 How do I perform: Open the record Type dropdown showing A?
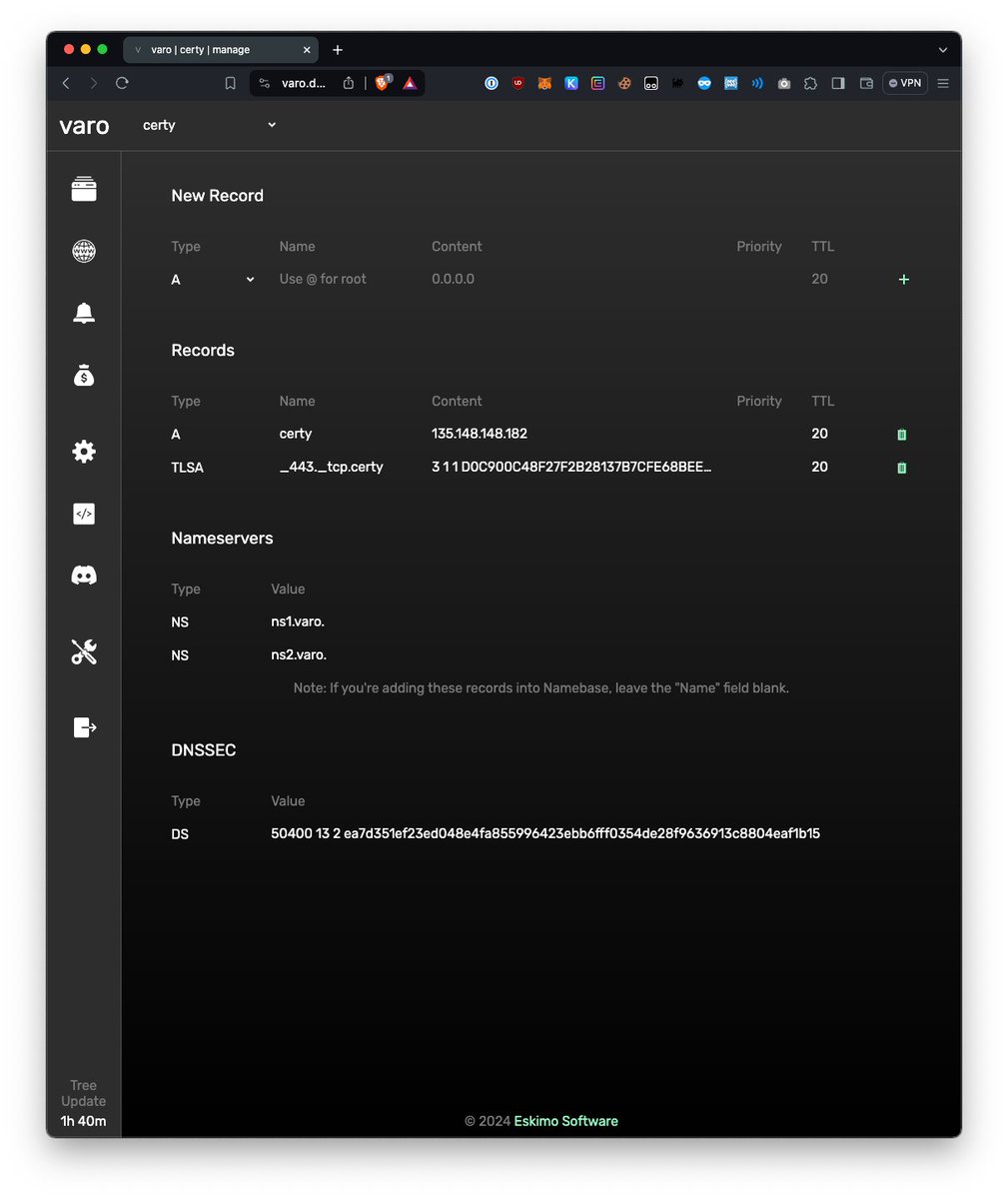(x=213, y=280)
